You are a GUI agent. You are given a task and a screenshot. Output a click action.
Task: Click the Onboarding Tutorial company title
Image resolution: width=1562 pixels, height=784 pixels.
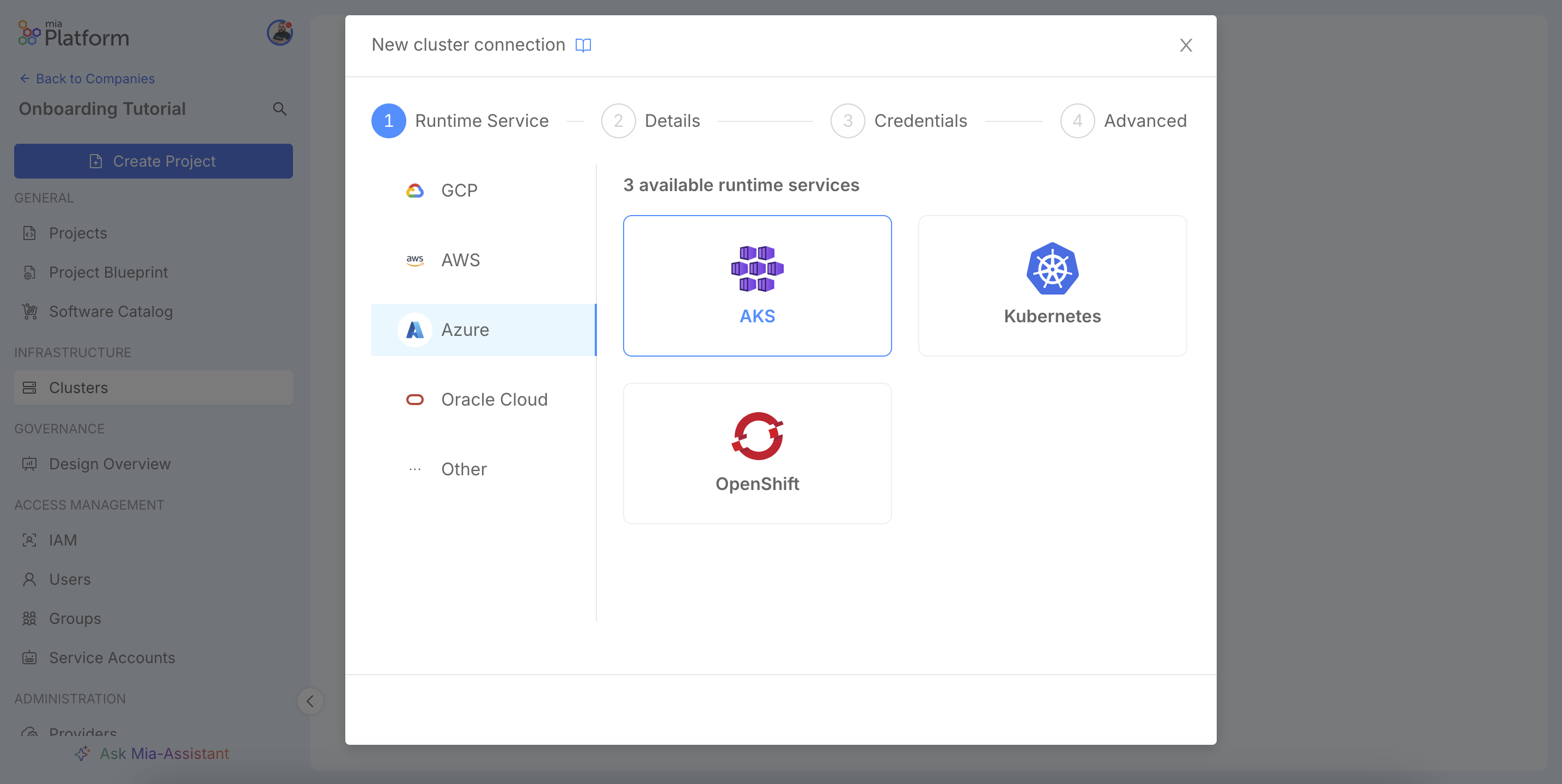click(102, 109)
